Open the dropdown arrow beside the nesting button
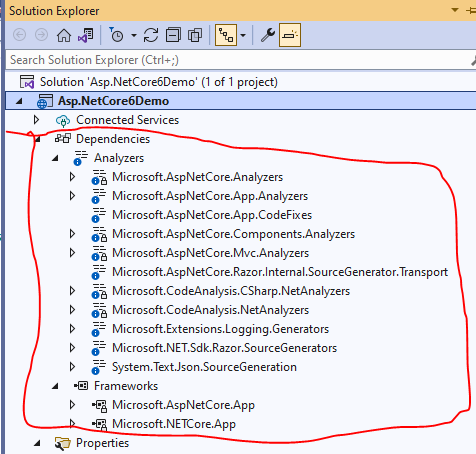Image resolution: width=476 pixels, height=454 pixels. pos(243,35)
